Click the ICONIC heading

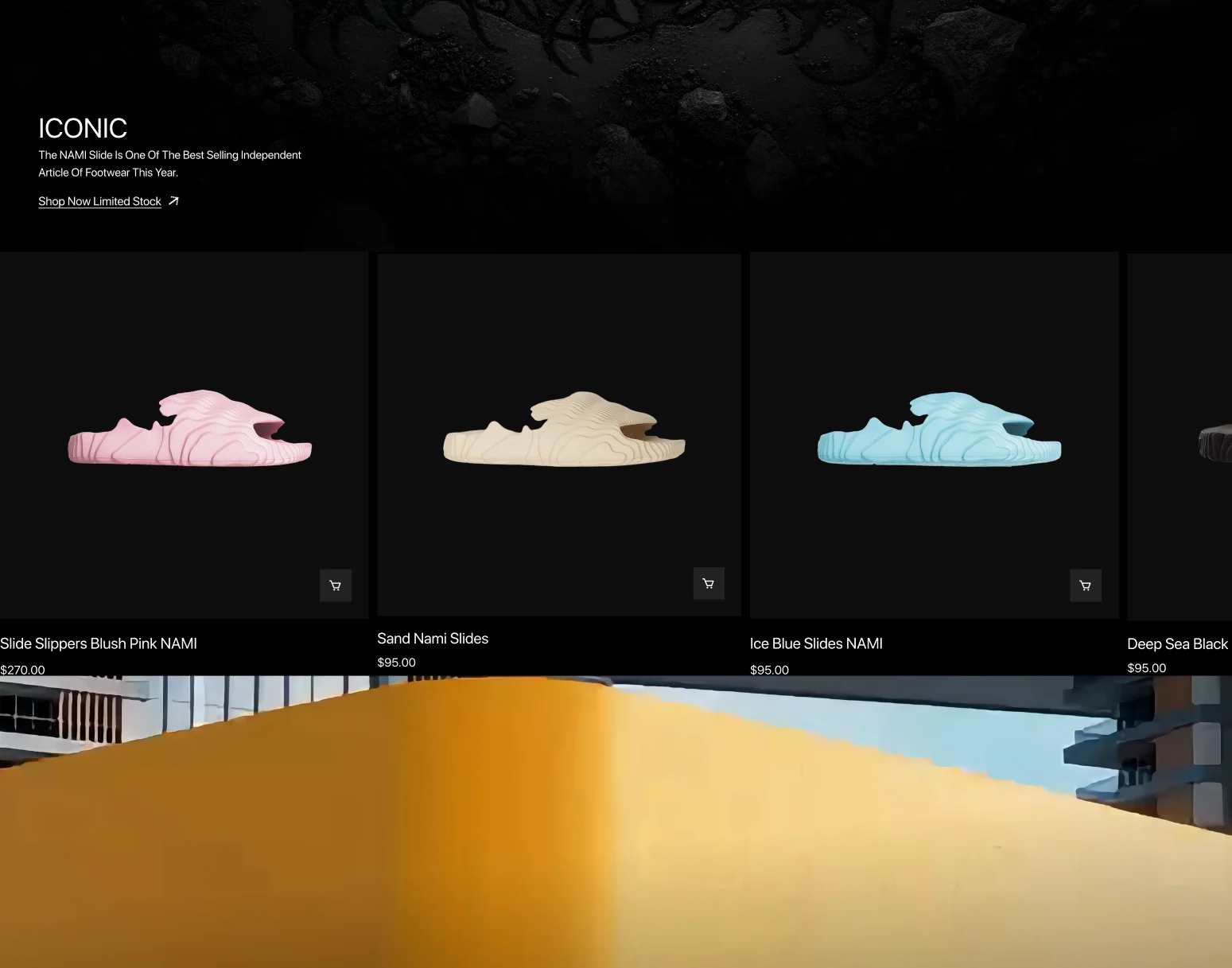83,128
